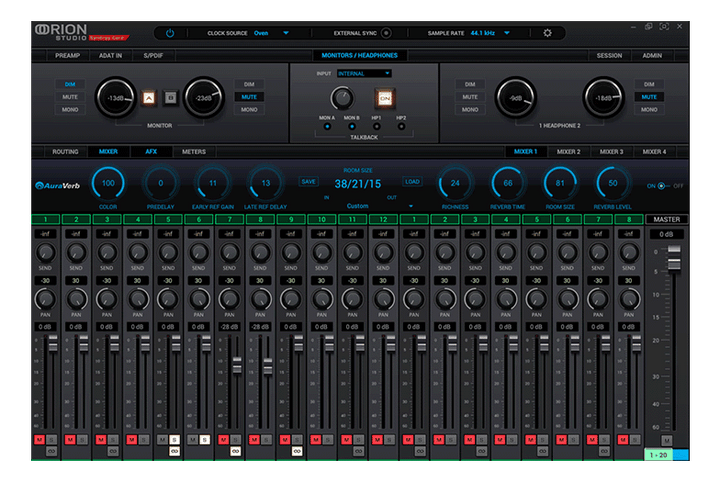Click the AuraVerb logo

coord(57,185)
